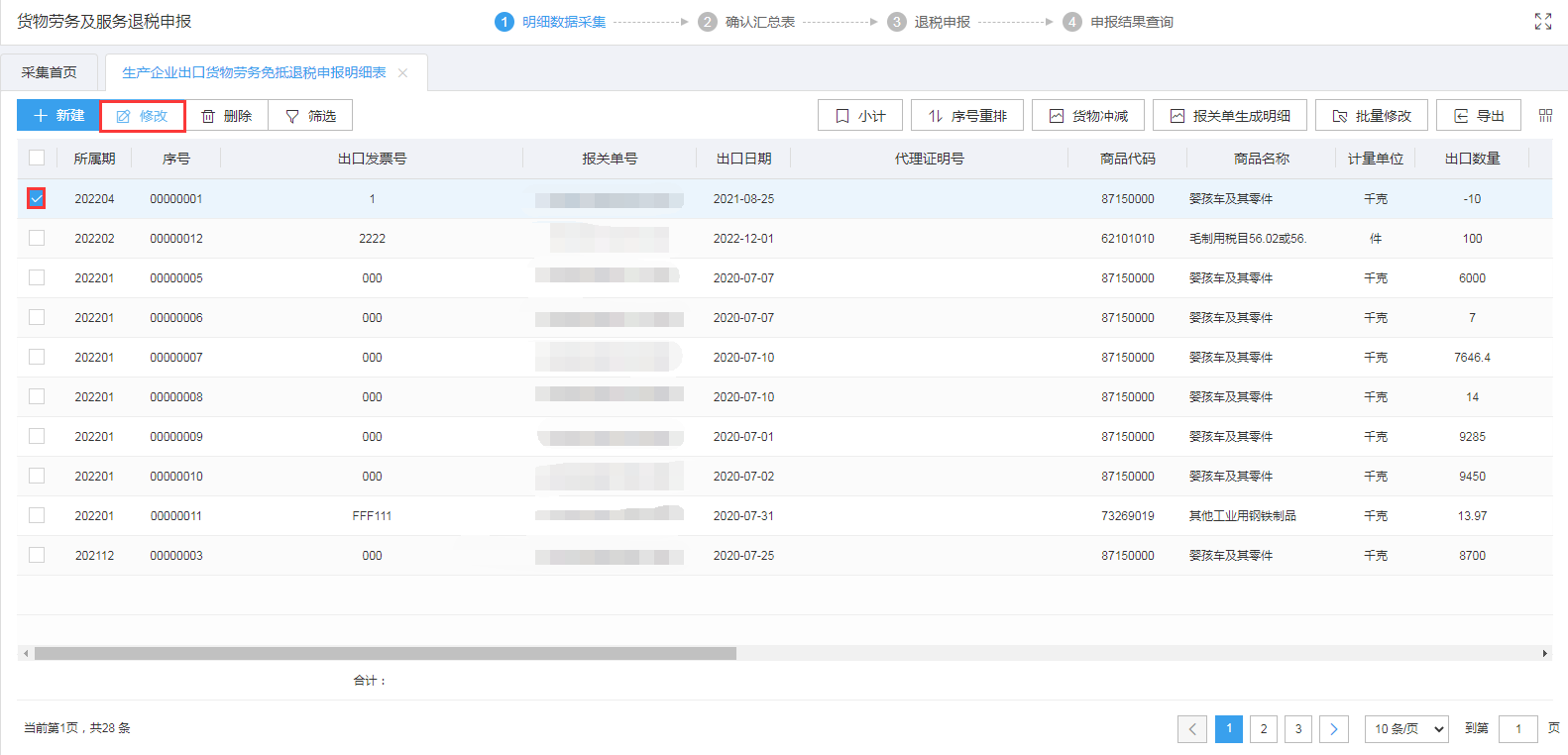The height and width of the screenshot is (755, 1568).
Task: Open the 10 条/页 page size dropdown
Action: tap(1406, 729)
